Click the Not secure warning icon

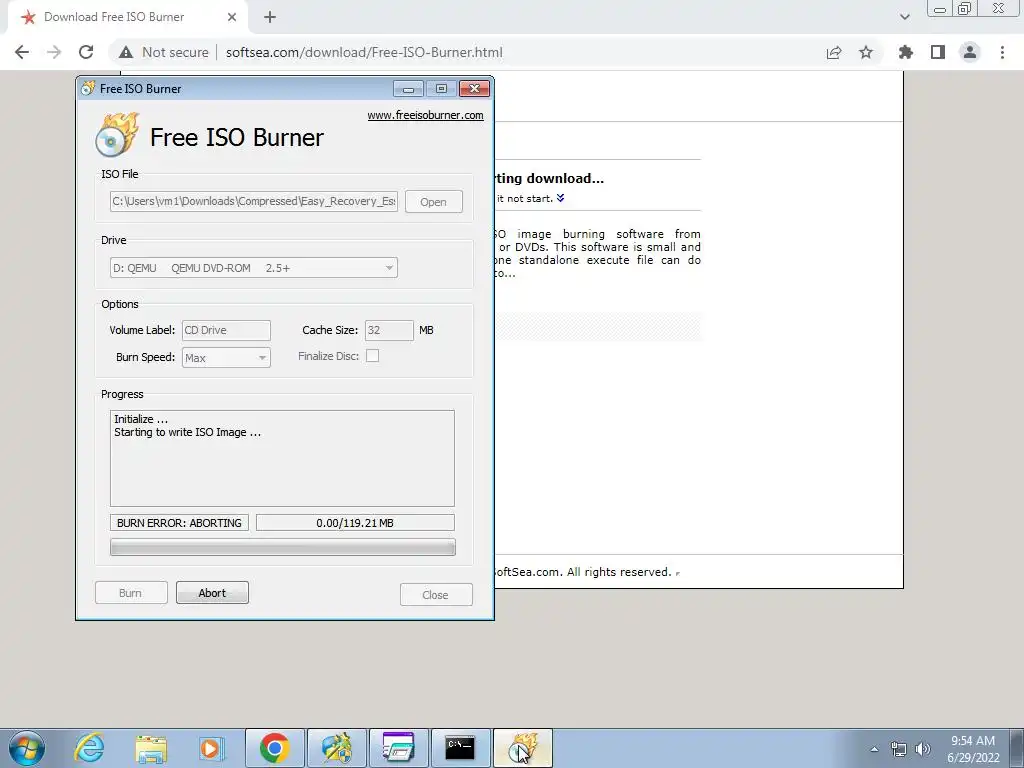[x=126, y=52]
